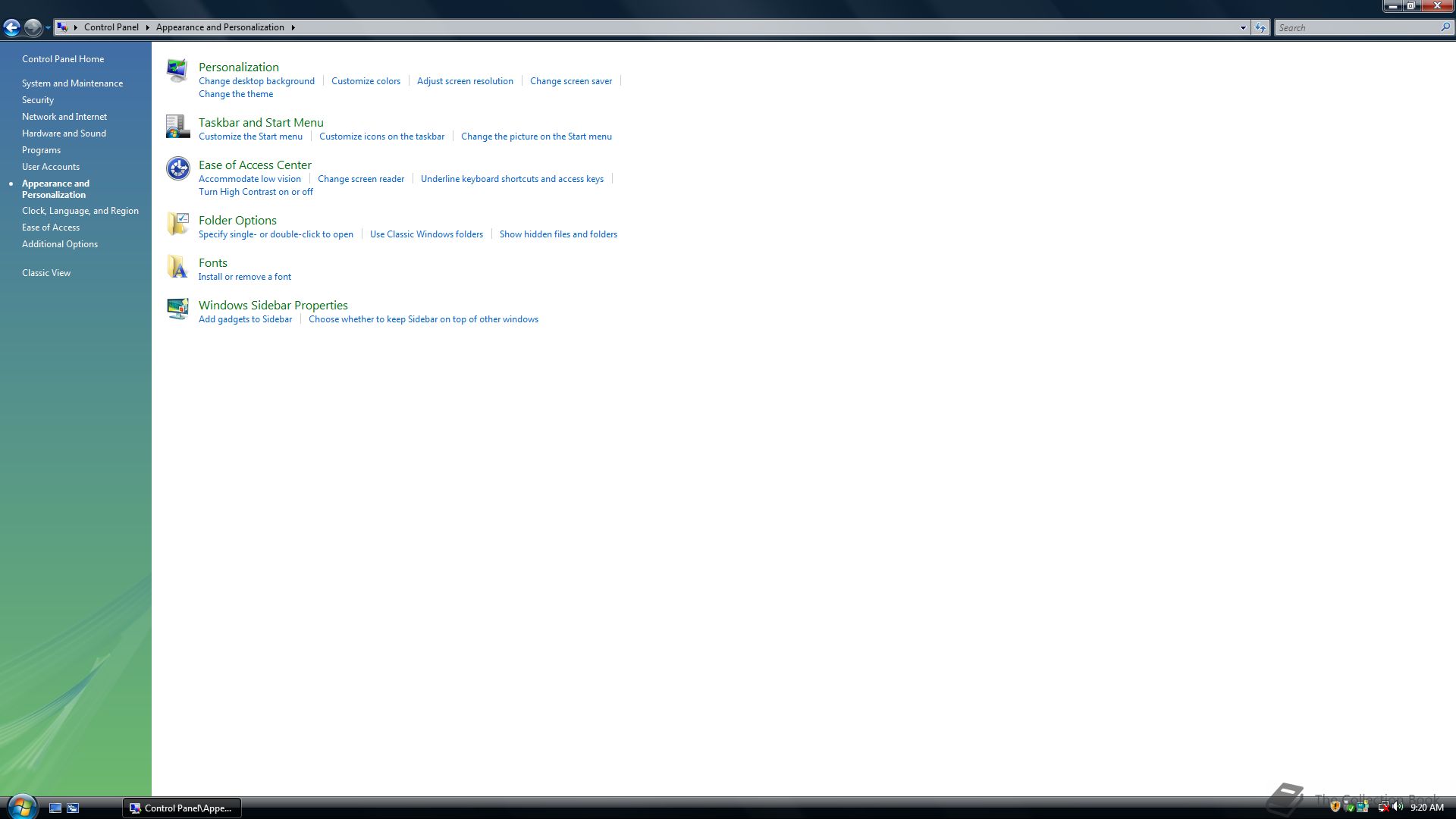This screenshot has width=1456, height=819.
Task: Open Control Panel Home
Action: click(x=63, y=59)
